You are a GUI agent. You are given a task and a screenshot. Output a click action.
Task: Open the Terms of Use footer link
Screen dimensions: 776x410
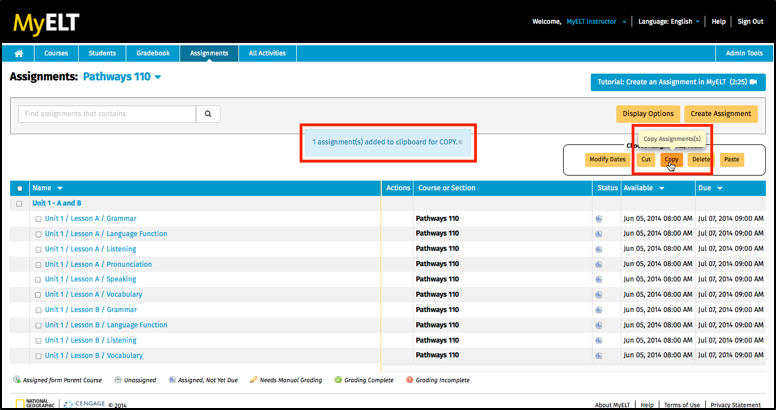[x=682, y=405]
